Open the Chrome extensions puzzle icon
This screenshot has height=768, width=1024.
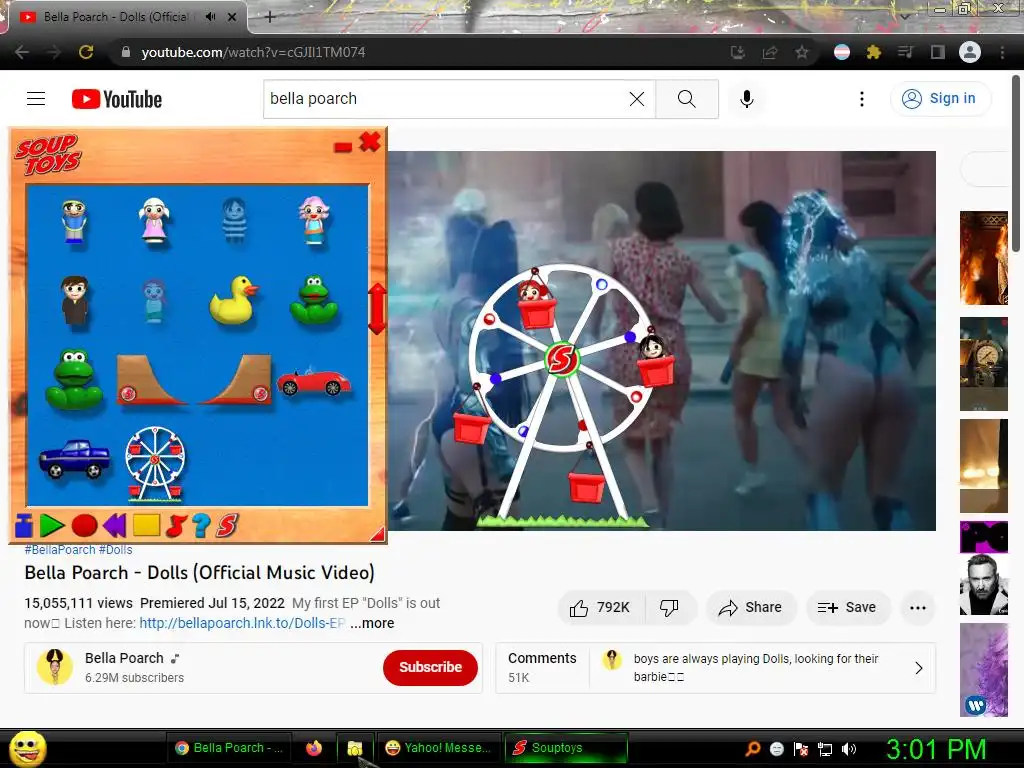point(874,52)
